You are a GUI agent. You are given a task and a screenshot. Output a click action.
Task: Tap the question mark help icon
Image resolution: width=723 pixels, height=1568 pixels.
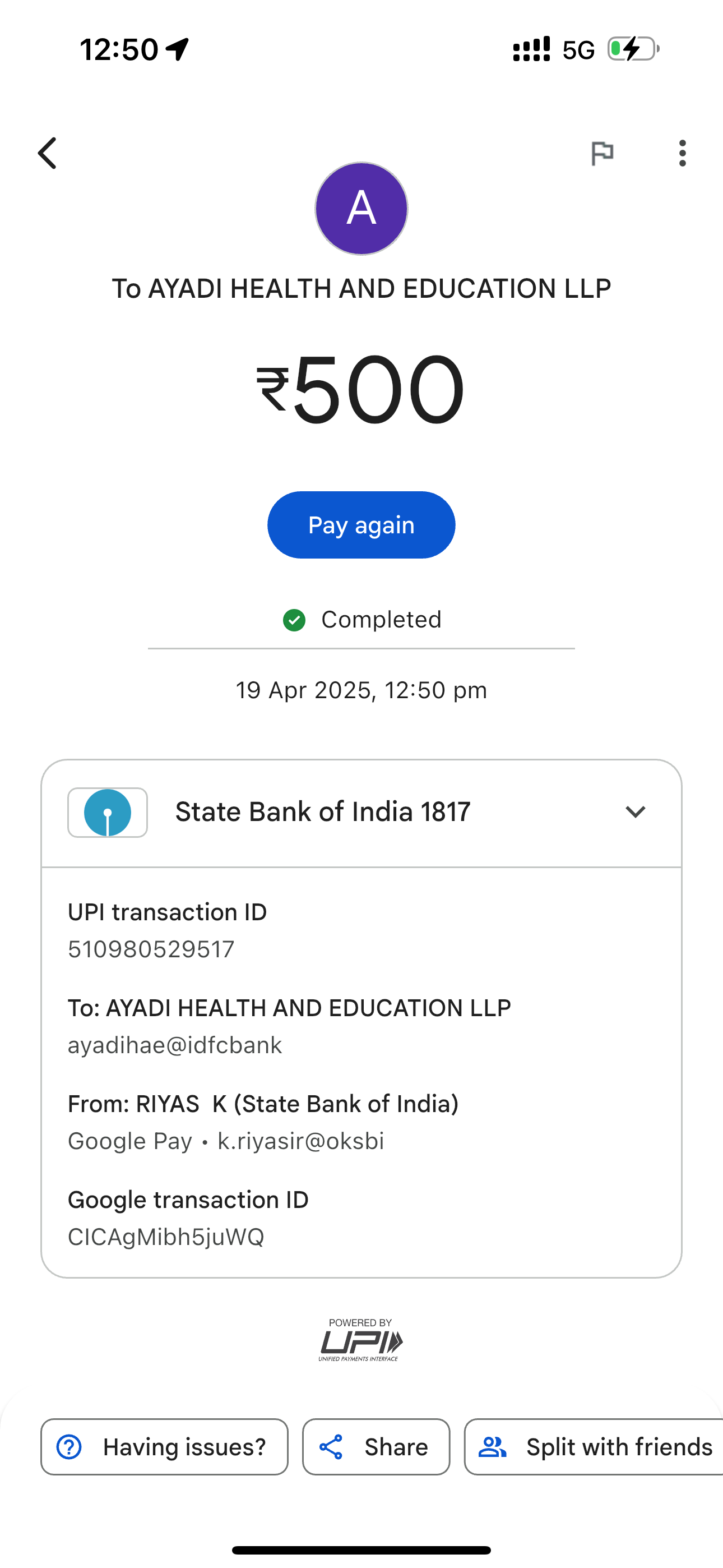[x=69, y=1447]
